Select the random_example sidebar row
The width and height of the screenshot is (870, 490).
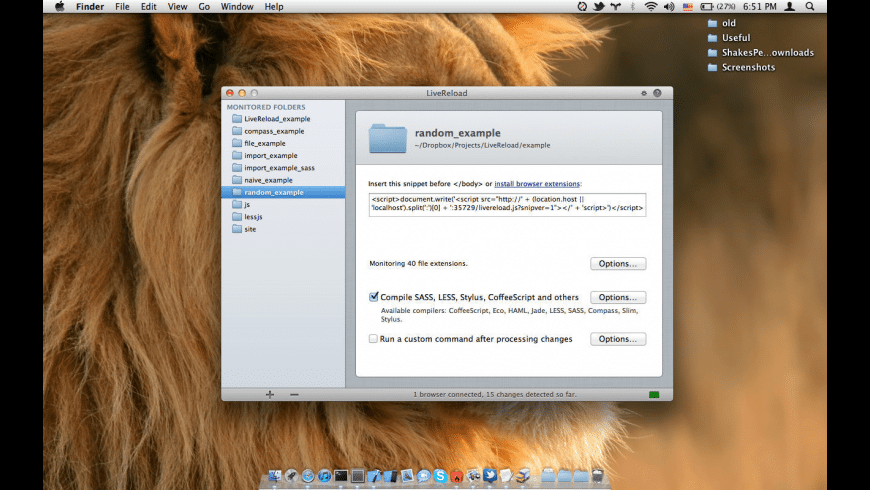283,192
